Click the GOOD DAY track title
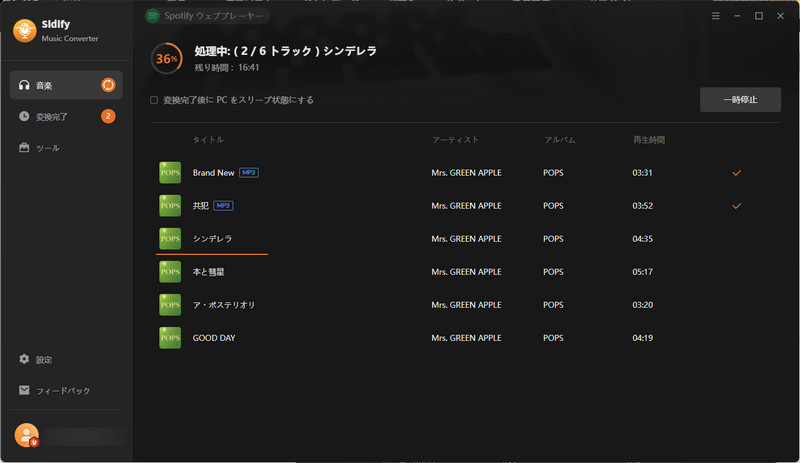 pyautogui.click(x=214, y=337)
